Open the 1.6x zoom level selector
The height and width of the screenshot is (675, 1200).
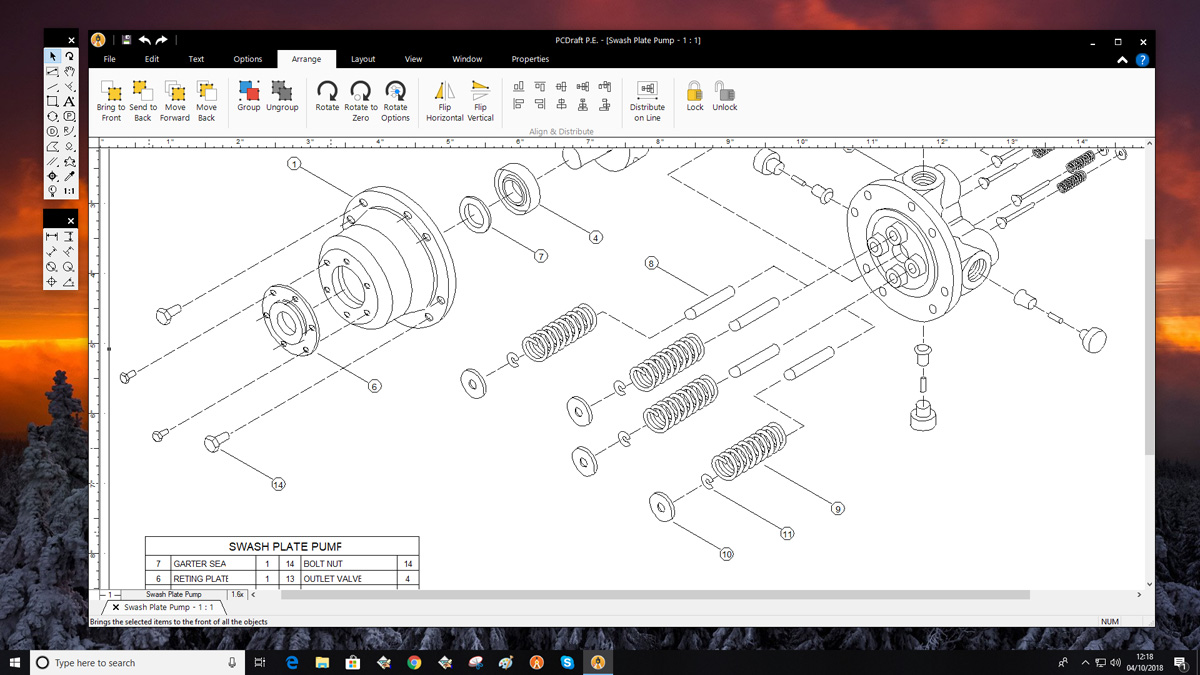pyautogui.click(x=237, y=594)
